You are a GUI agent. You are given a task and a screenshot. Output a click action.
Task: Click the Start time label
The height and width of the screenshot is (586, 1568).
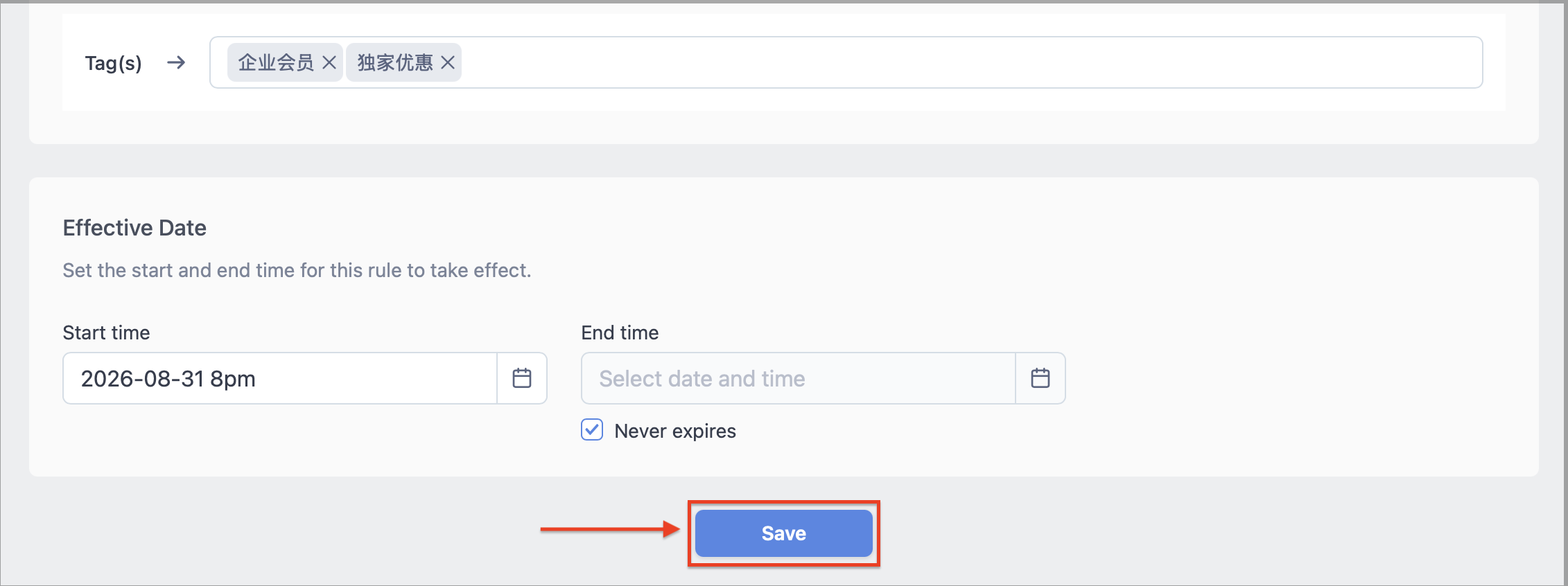pos(106,332)
